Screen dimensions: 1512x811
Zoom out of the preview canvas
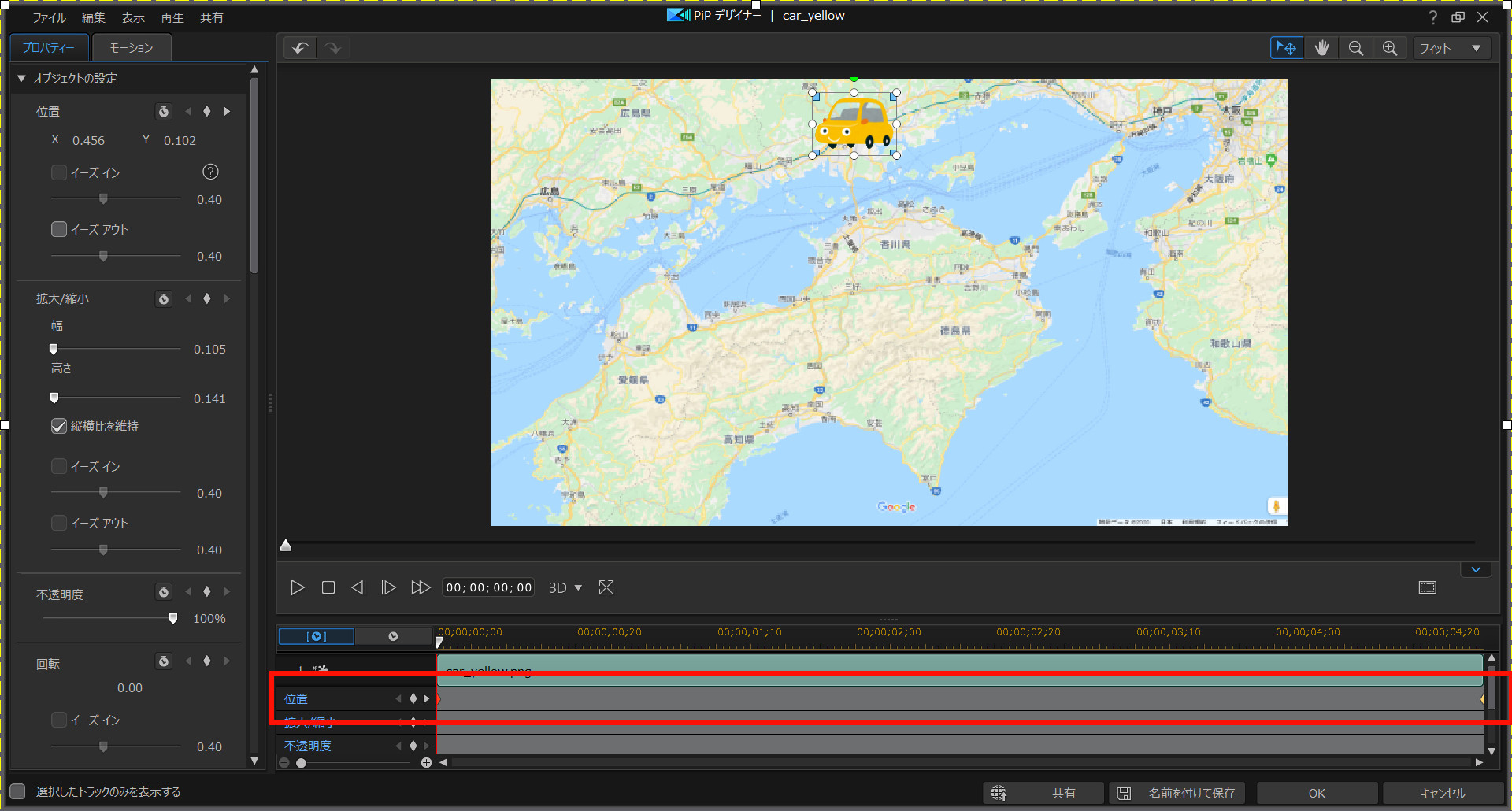pos(1355,48)
